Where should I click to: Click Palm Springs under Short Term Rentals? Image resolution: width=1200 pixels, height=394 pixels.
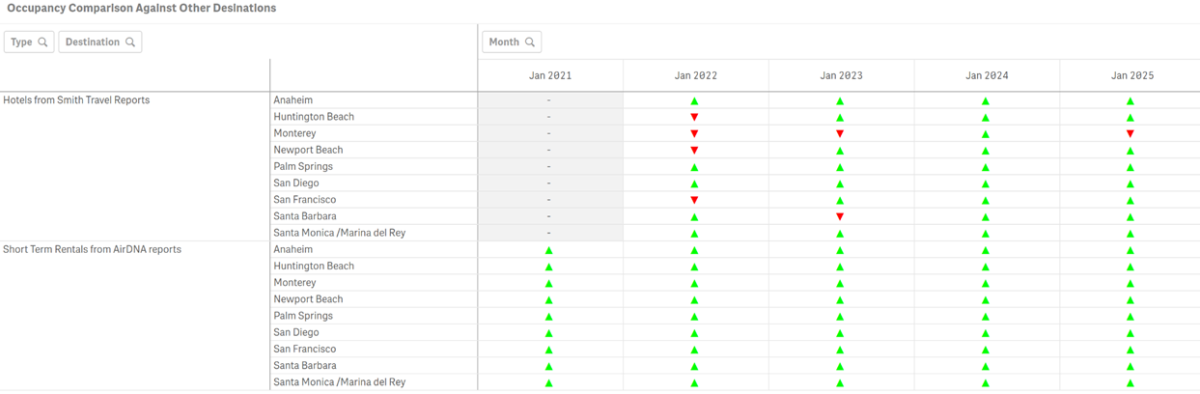[303, 316]
